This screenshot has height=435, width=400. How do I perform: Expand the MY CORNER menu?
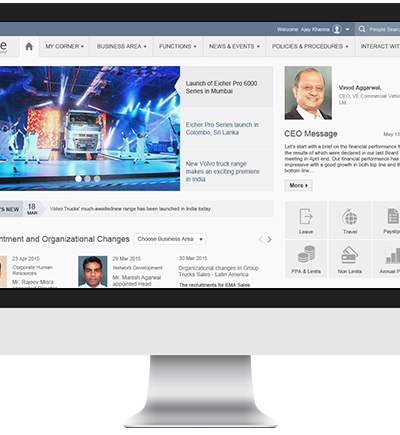(x=65, y=46)
